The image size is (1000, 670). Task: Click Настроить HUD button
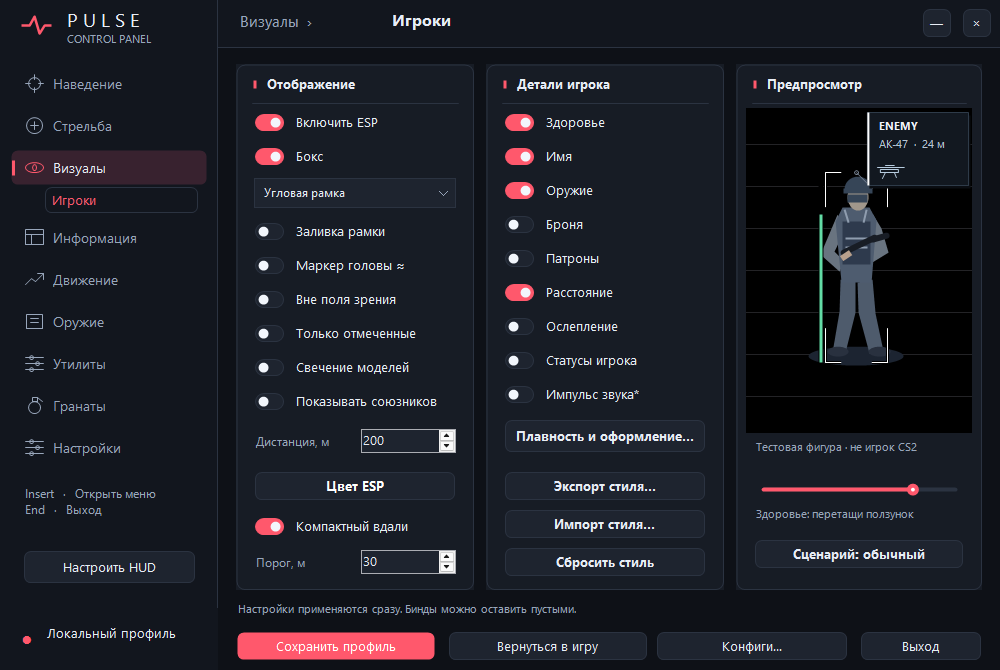tap(109, 567)
